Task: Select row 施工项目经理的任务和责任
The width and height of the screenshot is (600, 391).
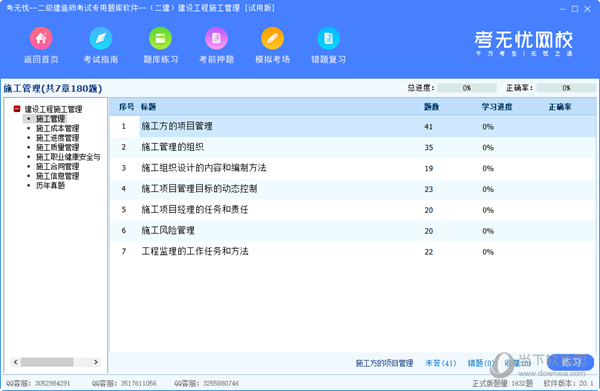Action: (353, 210)
